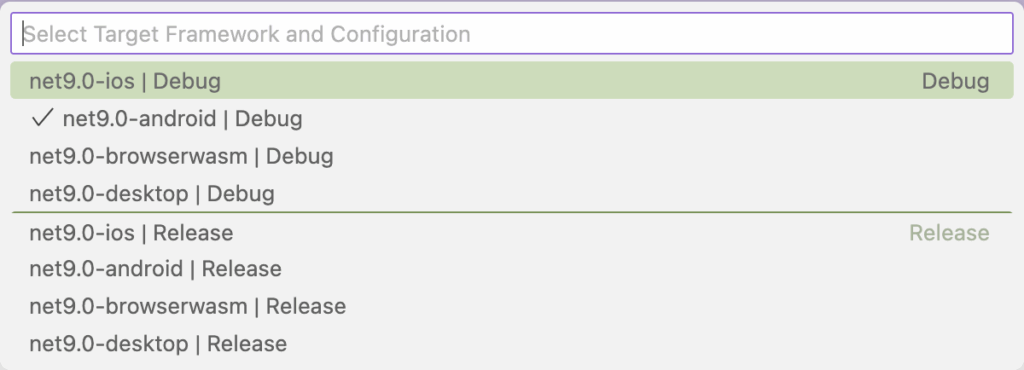Select net9.0-desktop | Debug target
This screenshot has height=370, width=1024.
coord(512,194)
